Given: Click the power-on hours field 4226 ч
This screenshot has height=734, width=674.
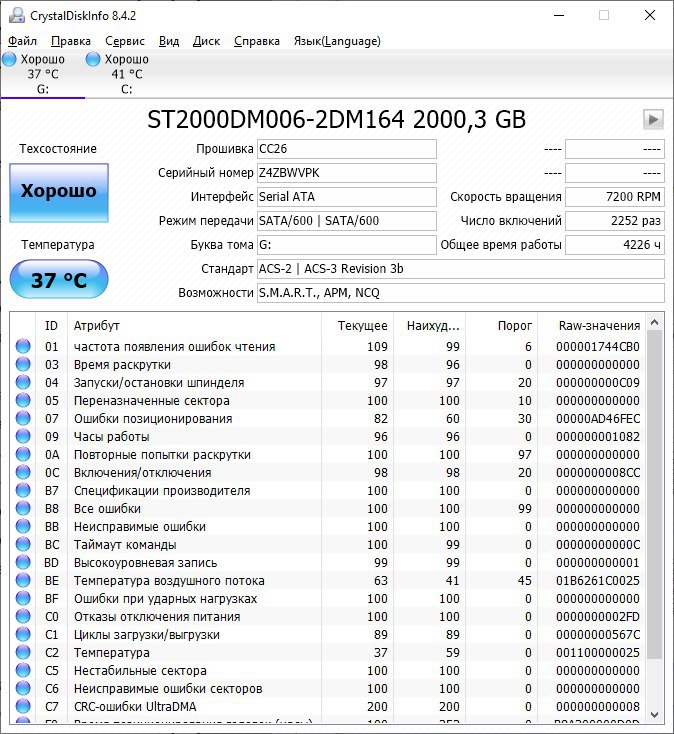Looking at the screenshot, I should point(615,245).
